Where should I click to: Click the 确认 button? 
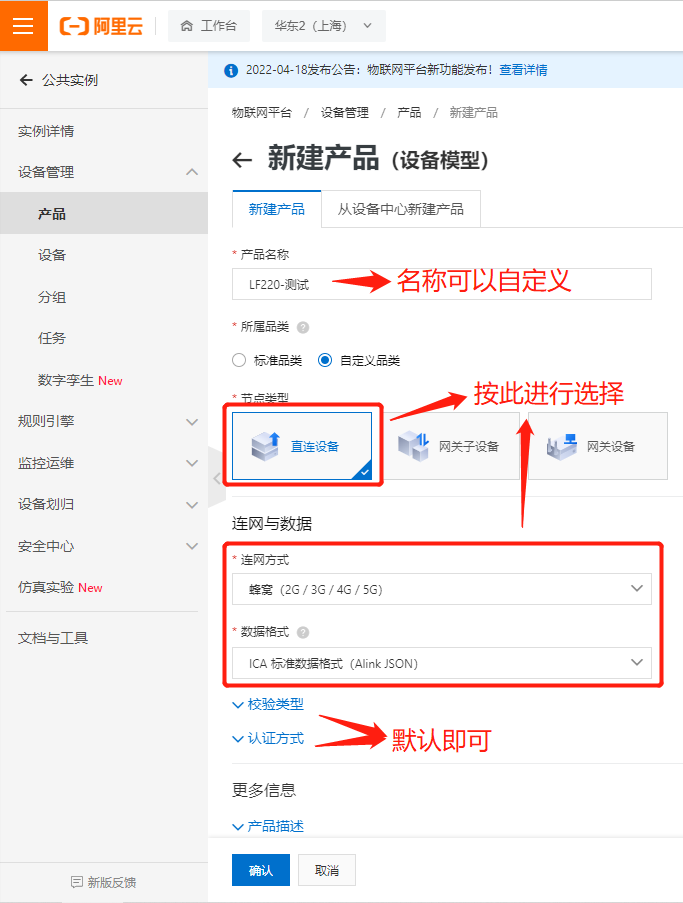(x=261, y=870)
